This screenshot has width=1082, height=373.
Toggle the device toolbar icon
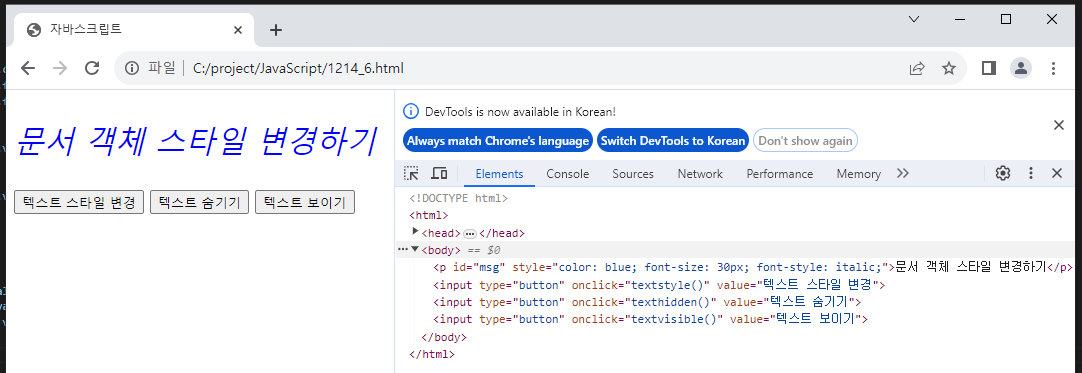click(x=439, y=173)
